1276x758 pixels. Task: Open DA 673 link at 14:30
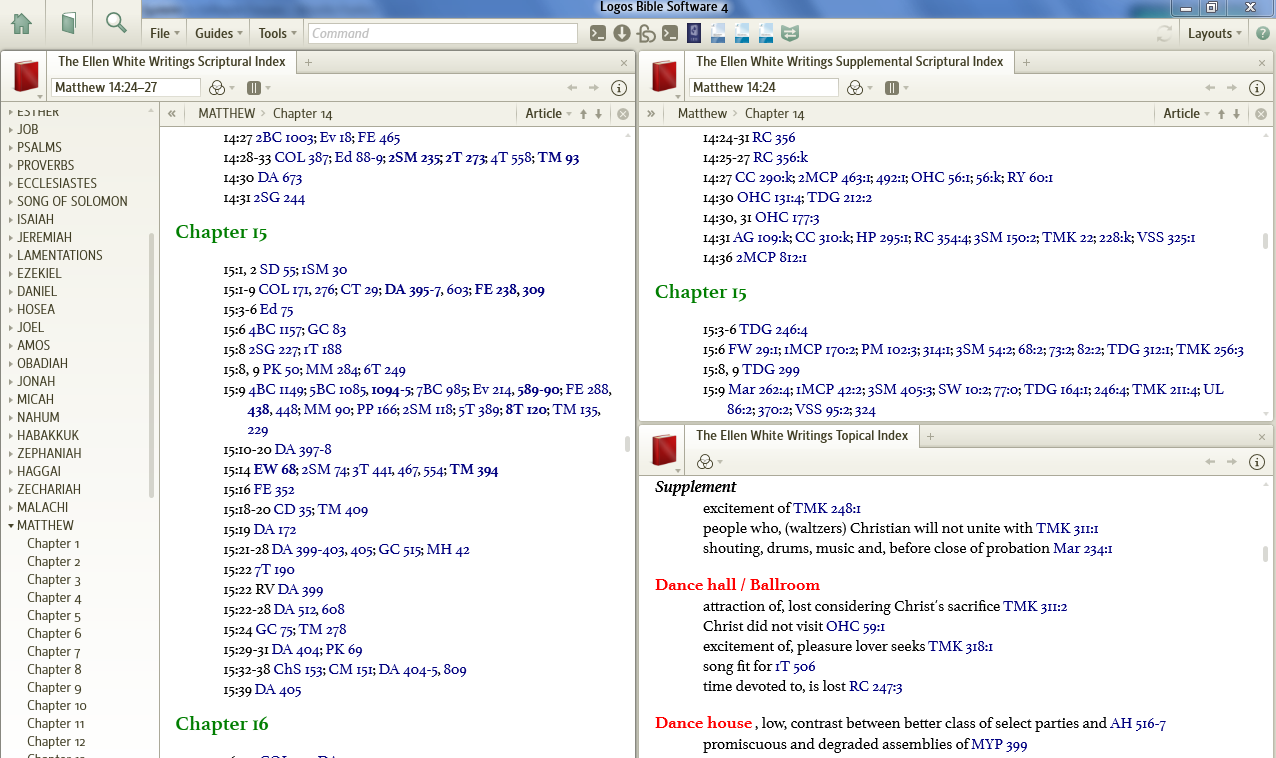279,178
